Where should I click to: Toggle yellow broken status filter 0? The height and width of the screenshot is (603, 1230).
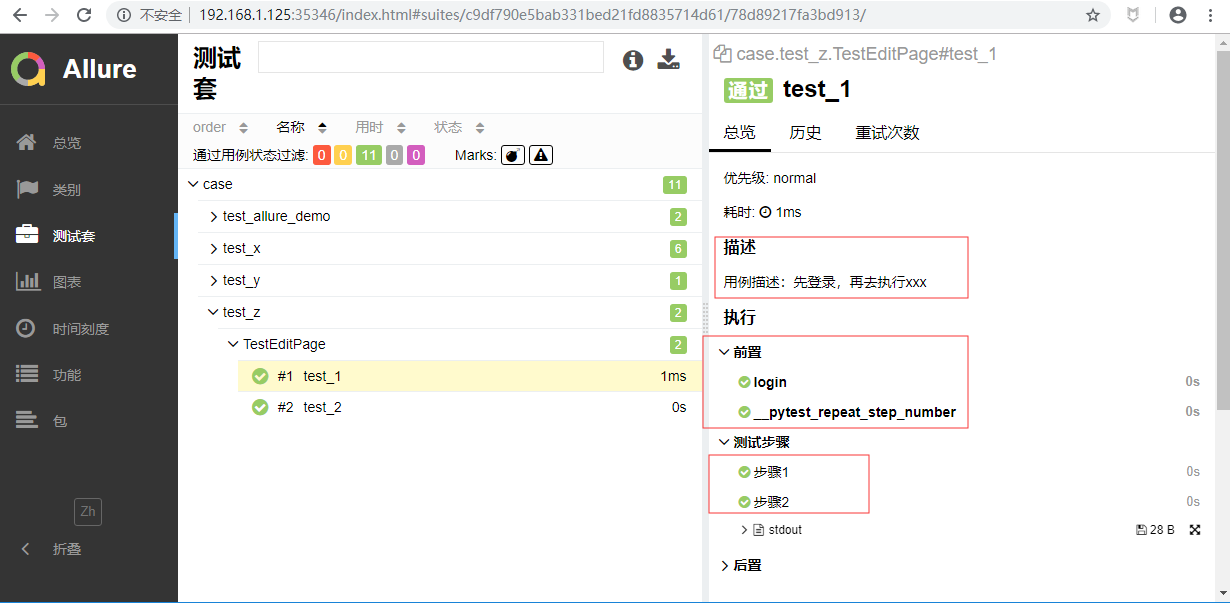[x=343, y=155]
